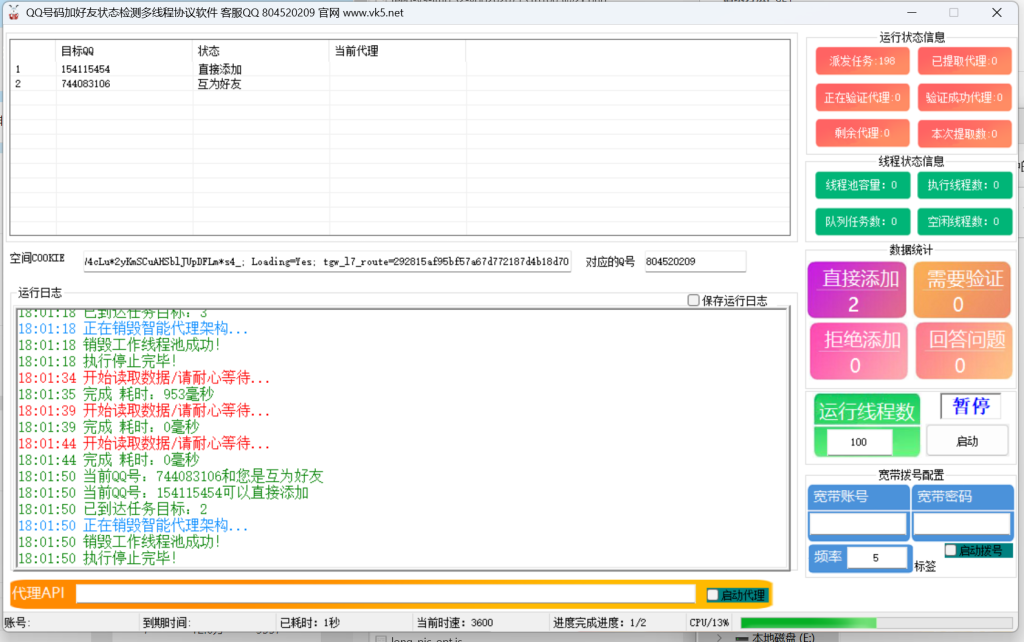Click log line 154115454可以直接添加
Viewport: 1024px width, 642px height.
163,492
